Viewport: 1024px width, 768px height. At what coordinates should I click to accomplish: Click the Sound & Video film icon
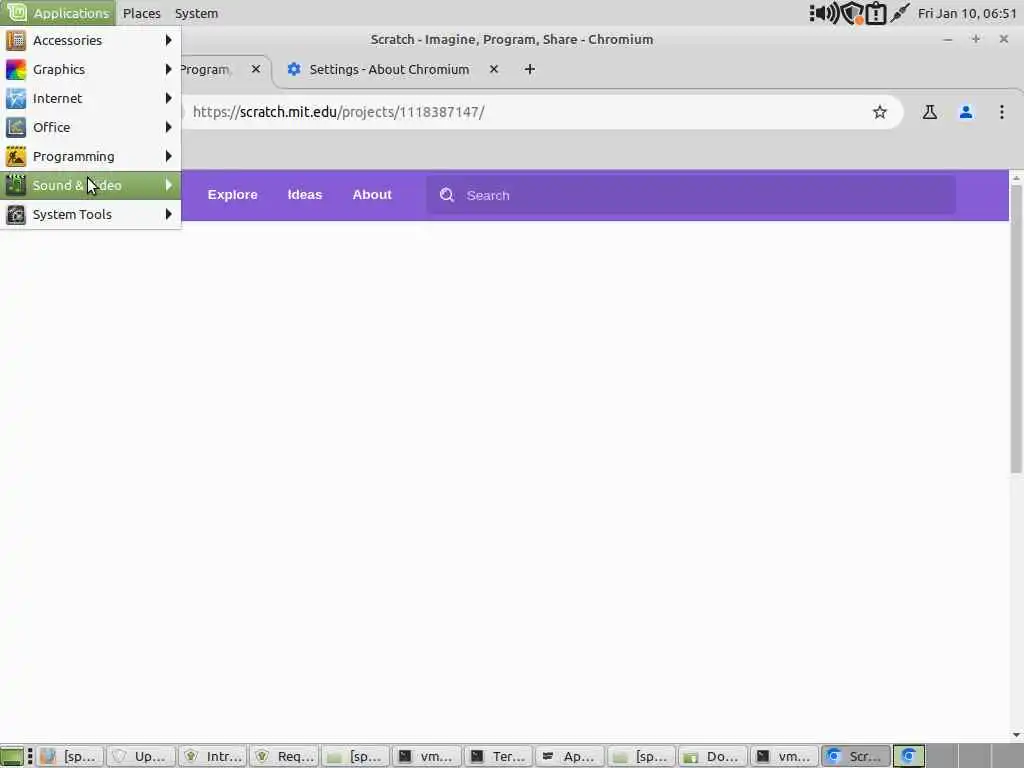(x=16, y=185)
